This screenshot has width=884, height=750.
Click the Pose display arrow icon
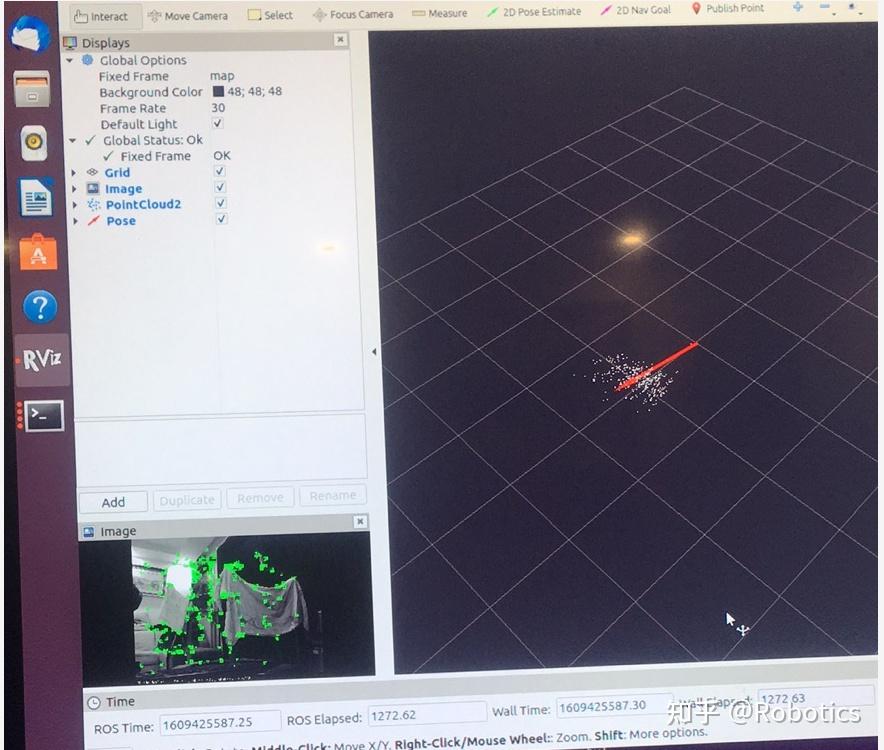coord(94,221)
